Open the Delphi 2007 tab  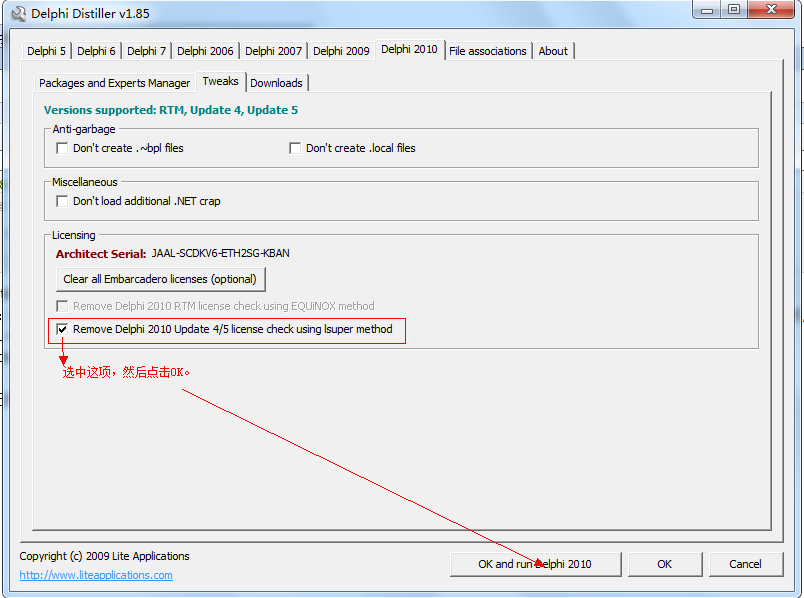273,51
